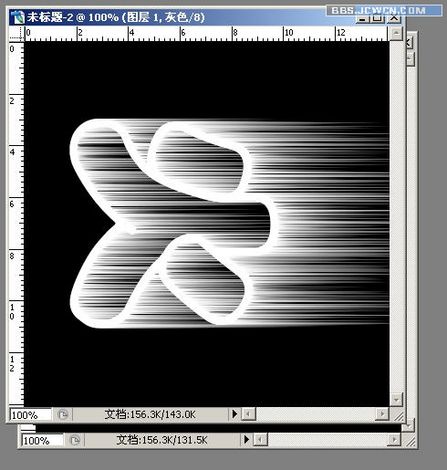Click the 100% zoom field in front window
447x470 pixels.
click(30, 415)
